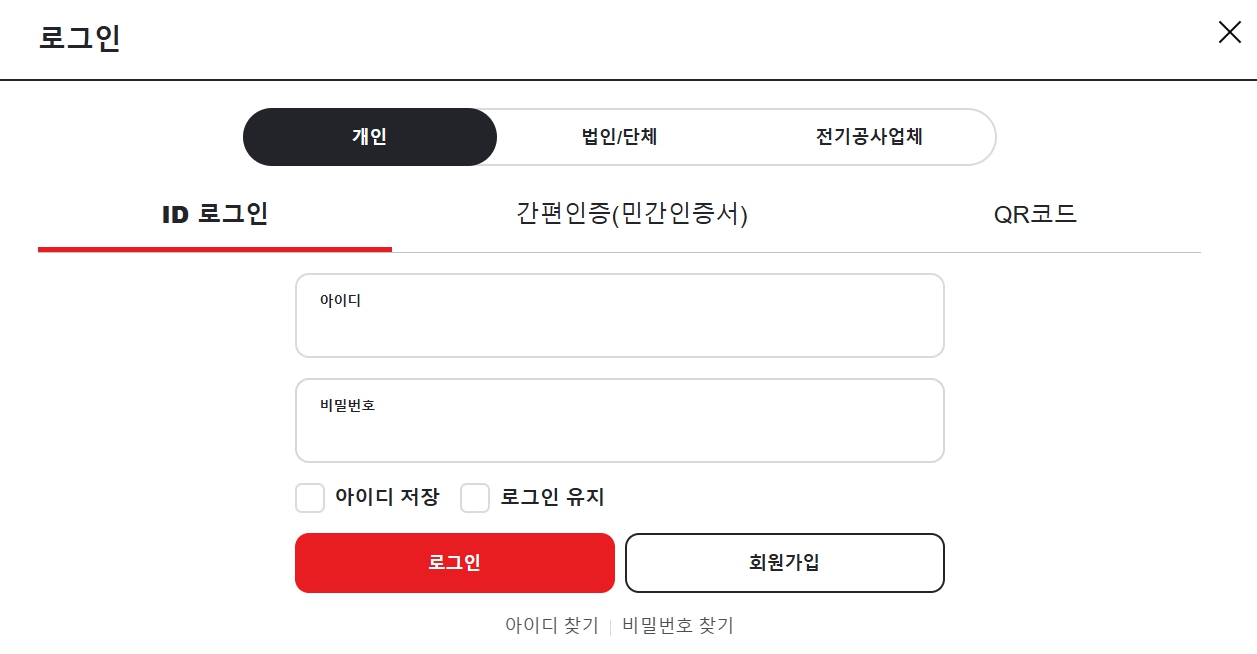Click the 로그인 유지 label text

pos(553,497)
